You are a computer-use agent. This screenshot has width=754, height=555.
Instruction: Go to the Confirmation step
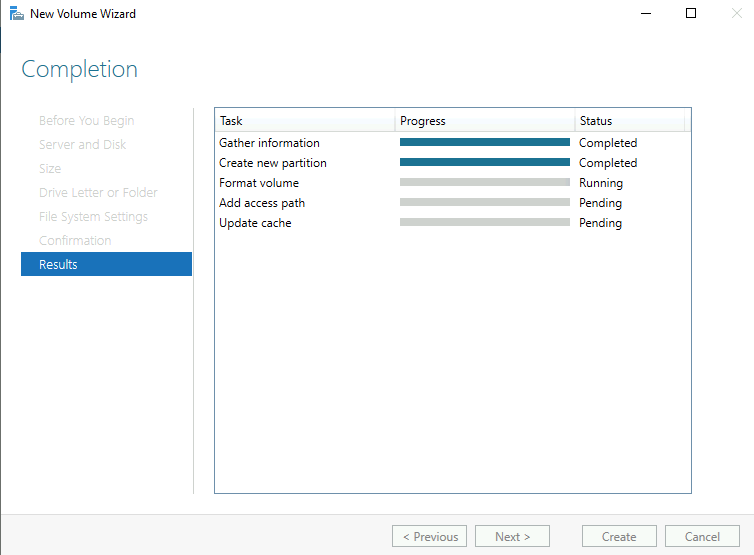point(75,240)
